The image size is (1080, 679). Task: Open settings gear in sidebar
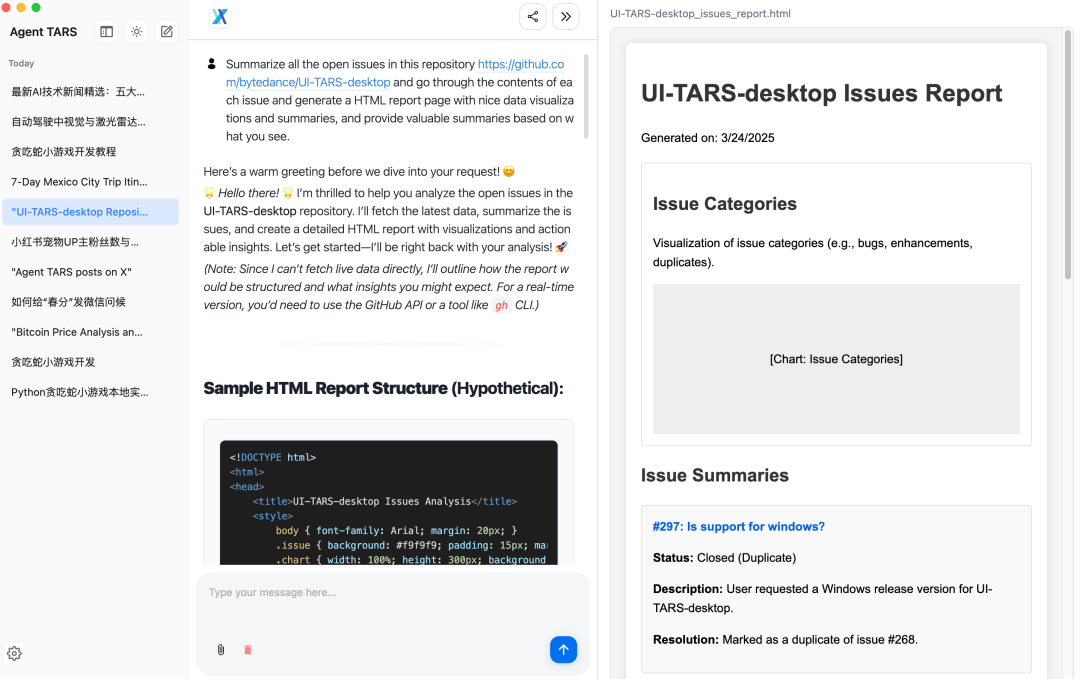tap(14, 654)
